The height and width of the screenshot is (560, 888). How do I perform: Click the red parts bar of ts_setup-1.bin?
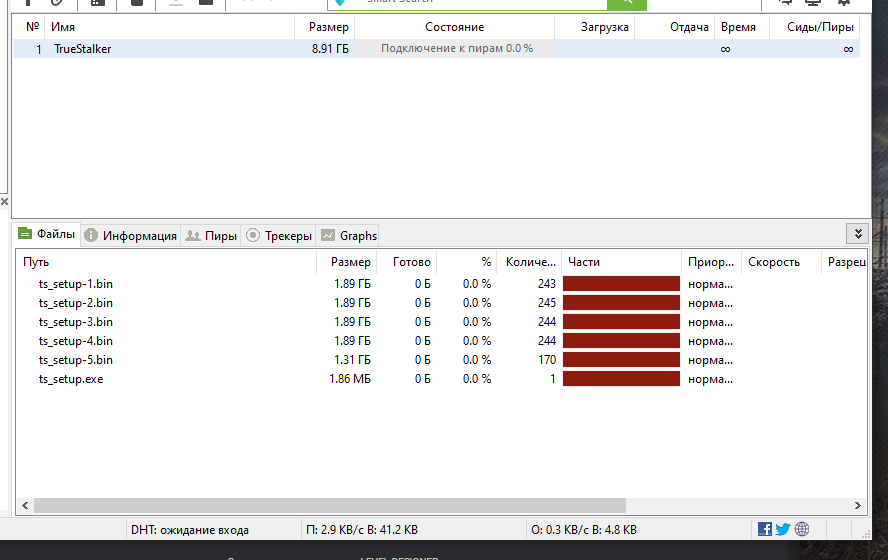(x=621, y=284)
